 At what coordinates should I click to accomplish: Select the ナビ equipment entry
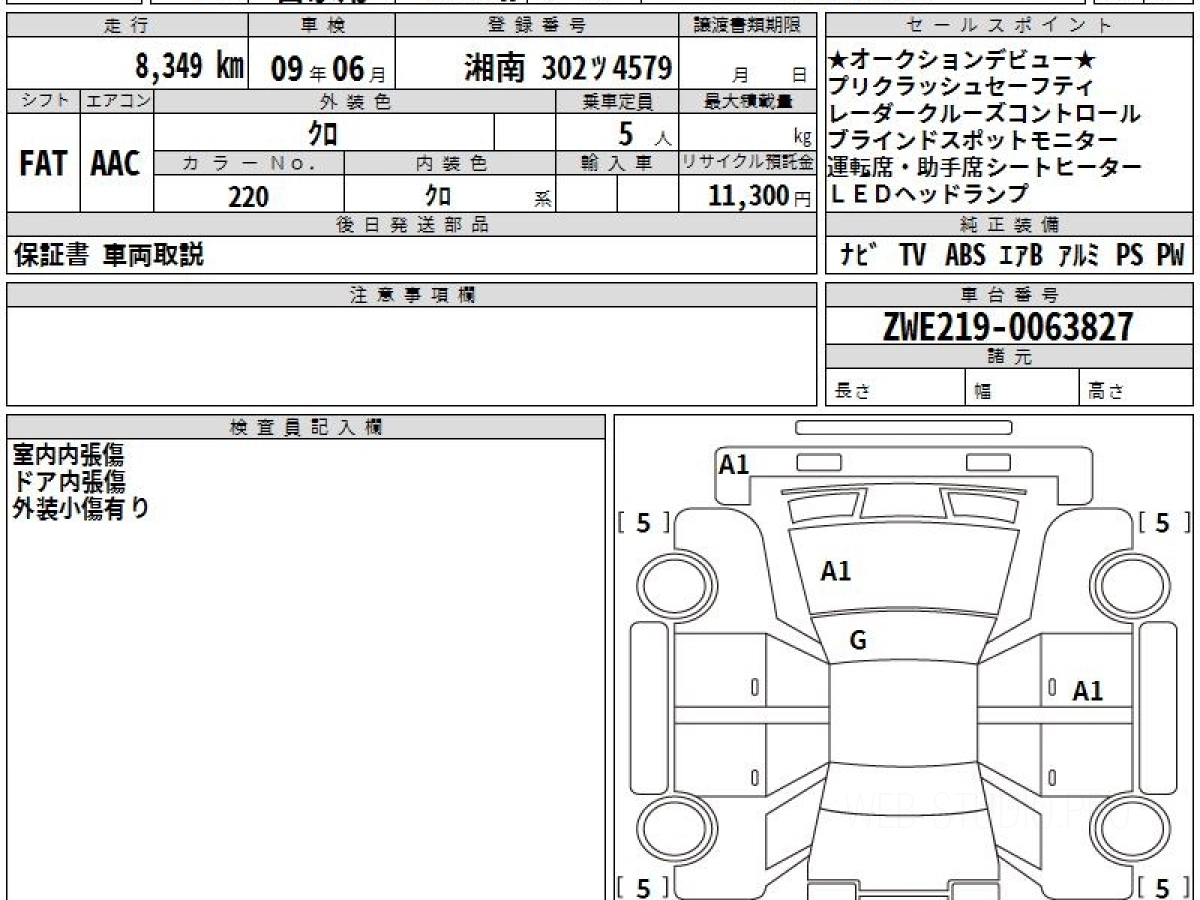click(860, 255)
